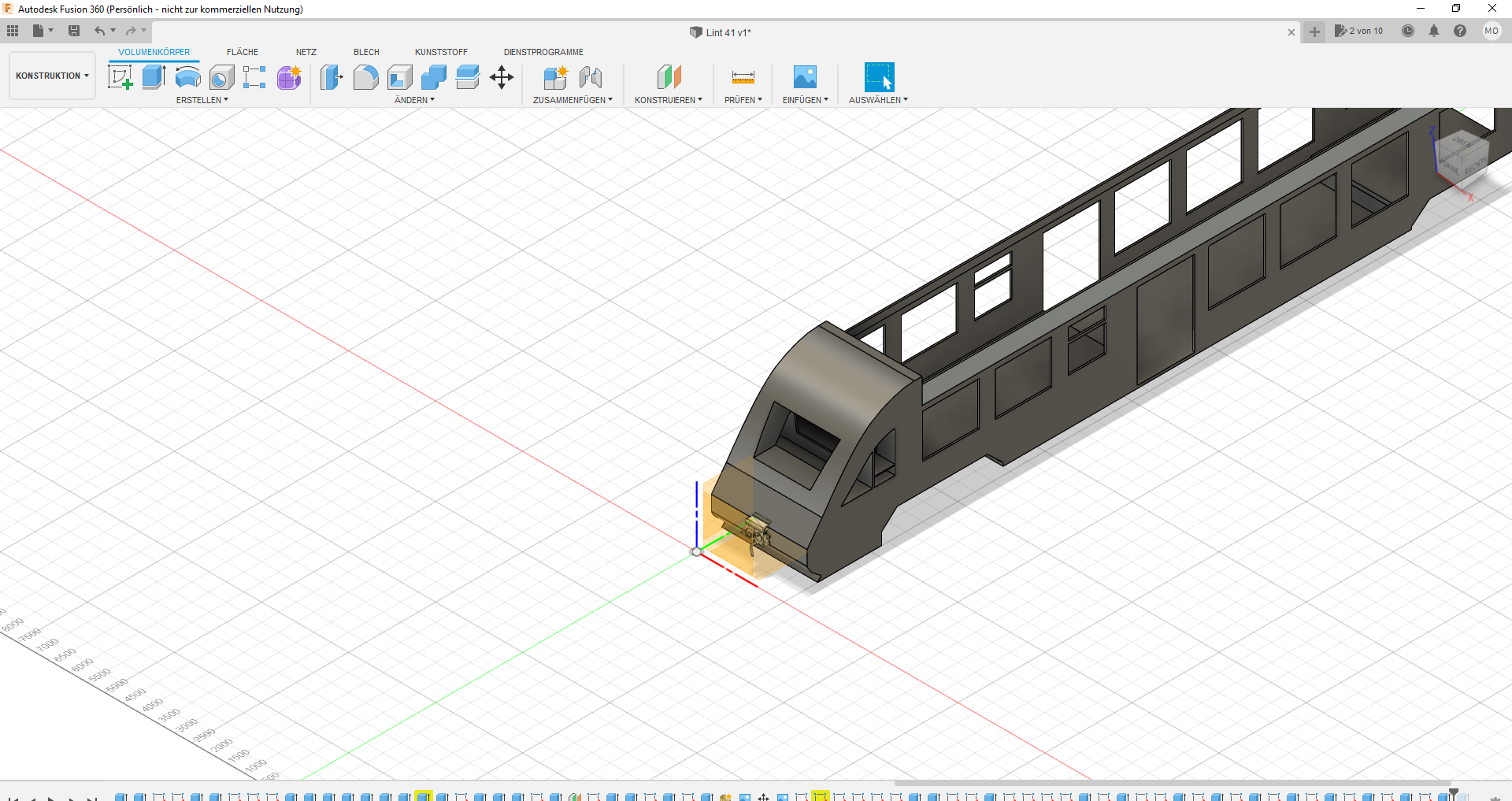The image size is (1512, 801).
Task: Activate the Move/Copy cross-arrow tool
Action: (502, 77)
